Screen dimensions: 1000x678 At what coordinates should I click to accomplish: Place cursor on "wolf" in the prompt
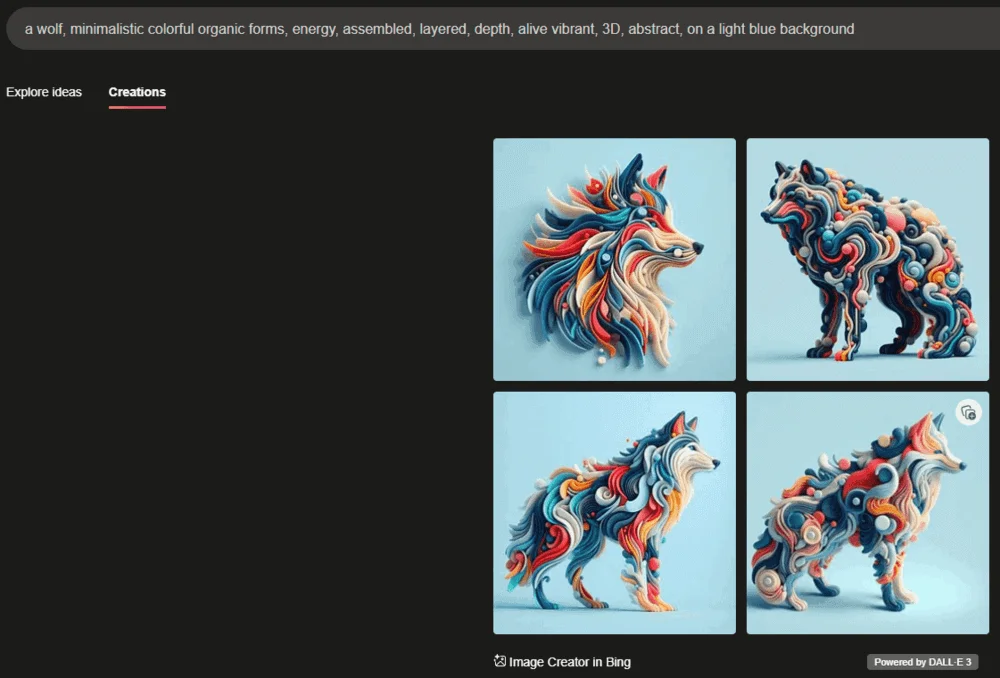(x=50, y=29)
